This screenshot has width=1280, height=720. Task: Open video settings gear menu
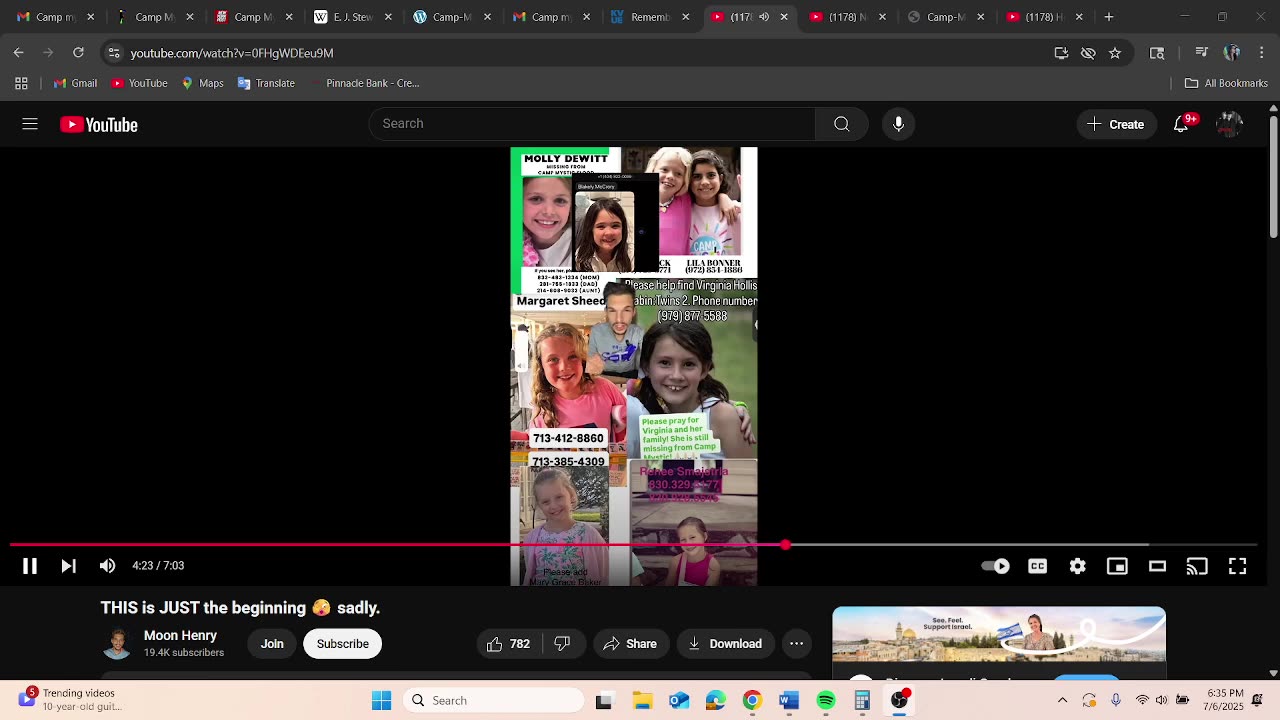pyautogui.click(x=1077, y=566)
